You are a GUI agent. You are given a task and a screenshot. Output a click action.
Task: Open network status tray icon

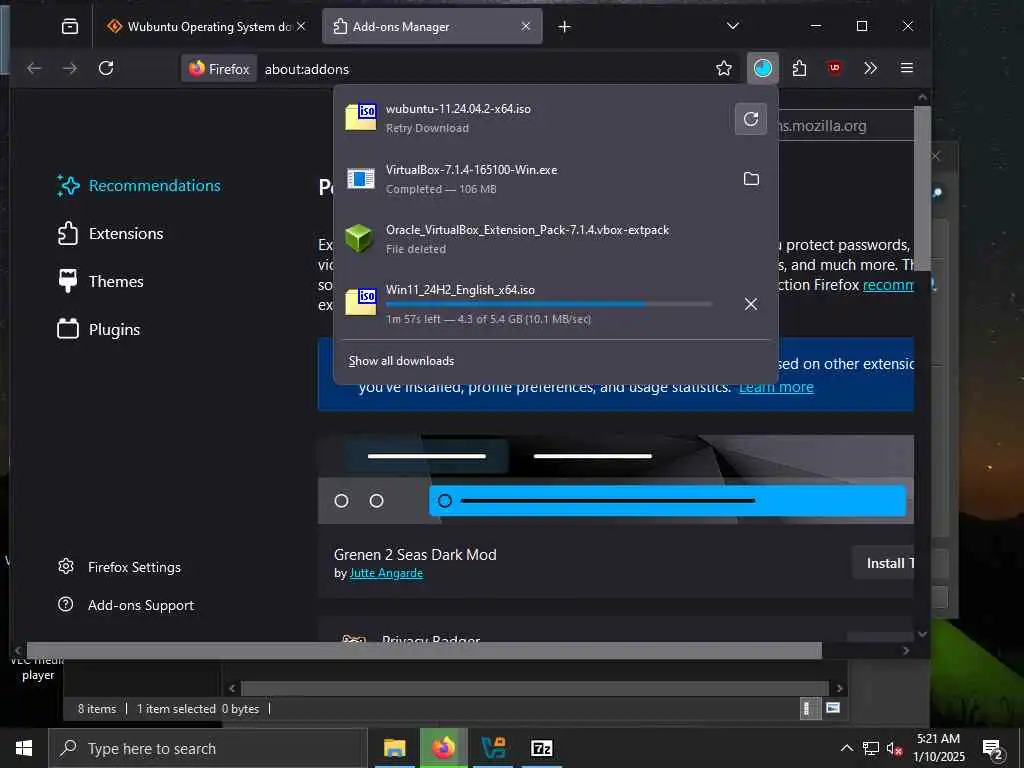(871, 748)
